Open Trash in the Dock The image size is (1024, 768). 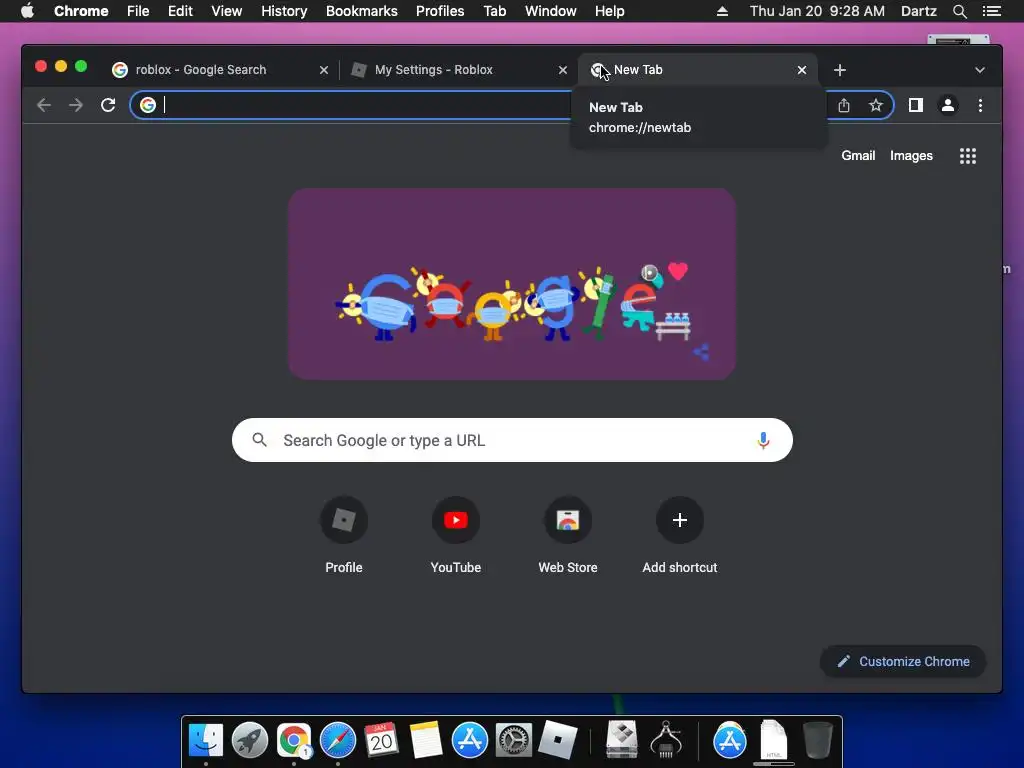pos(817,740)
